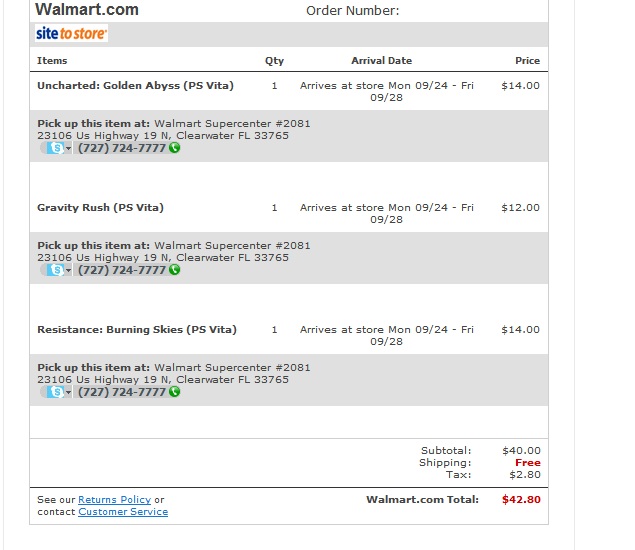Click Skype icon beside Gravity Rush pickup phone
The image size is (635, 550).
(x=56, y=270)
